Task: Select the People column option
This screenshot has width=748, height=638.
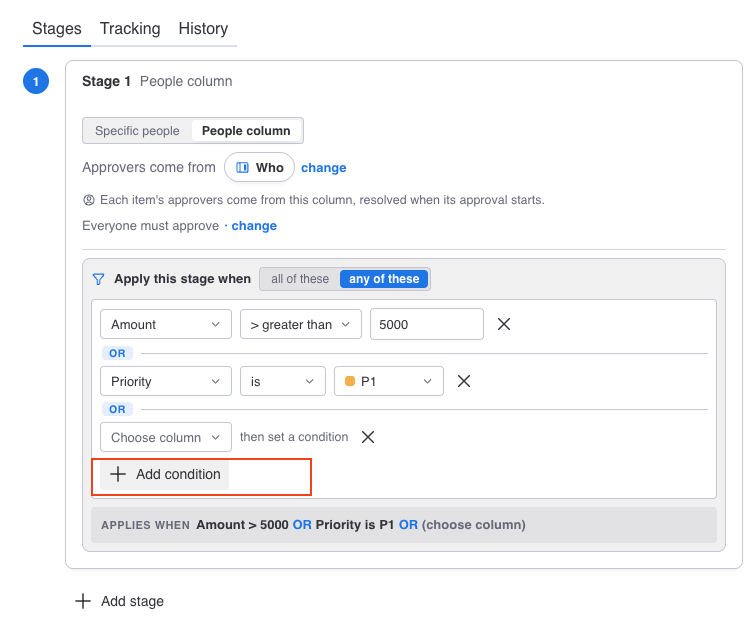Action: 246,131
